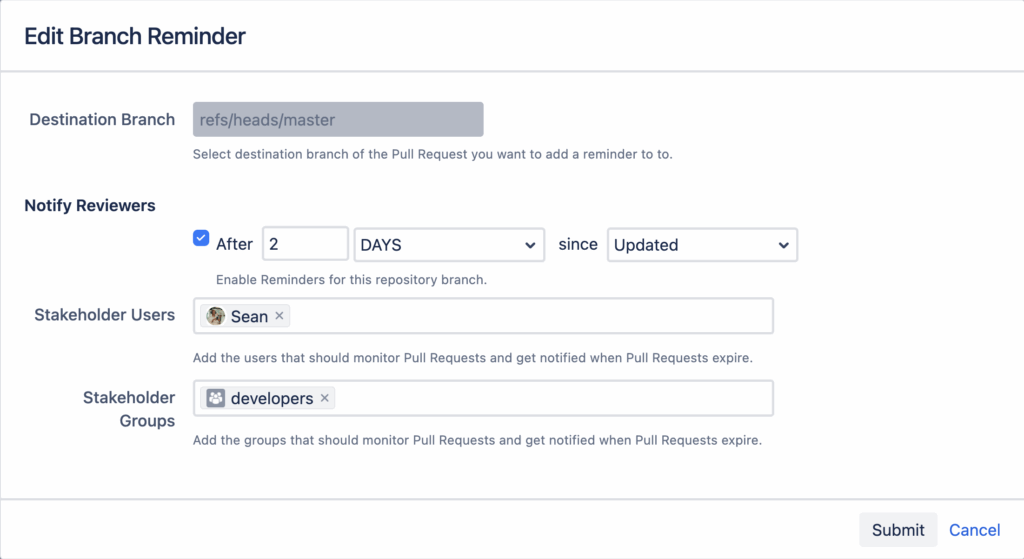Screen dimensions: 1024x559
Task: Click the Stakeholder Groups label
Action: pos(128,409)
